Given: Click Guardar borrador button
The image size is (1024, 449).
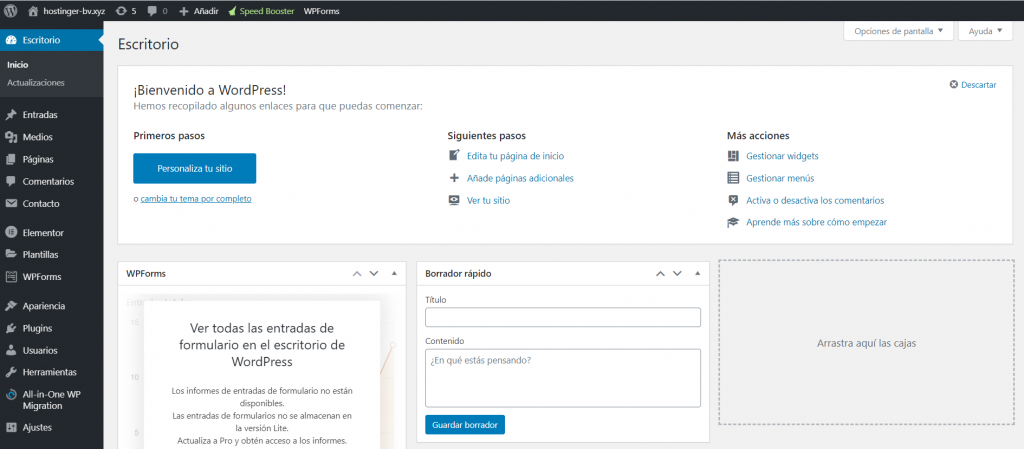Looking at the screenshot, I should (x=465, y=424).
